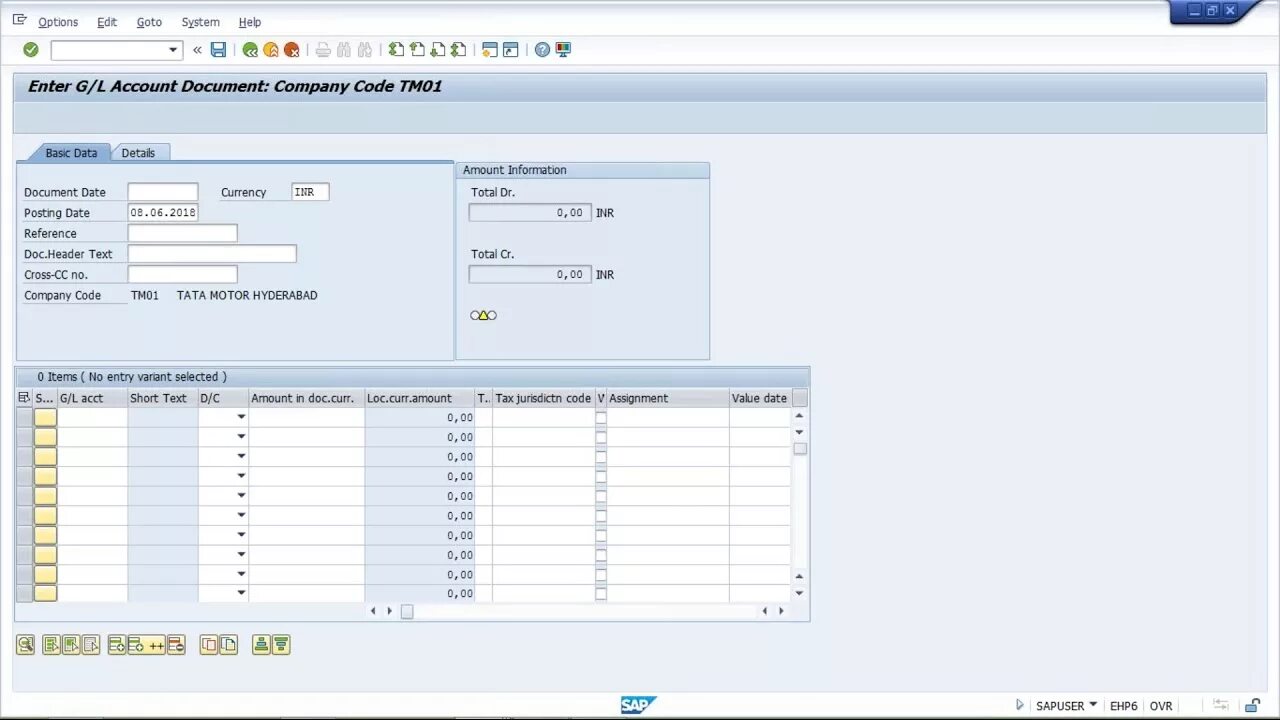Tick the V checkbox in second item row

[601, 437]
